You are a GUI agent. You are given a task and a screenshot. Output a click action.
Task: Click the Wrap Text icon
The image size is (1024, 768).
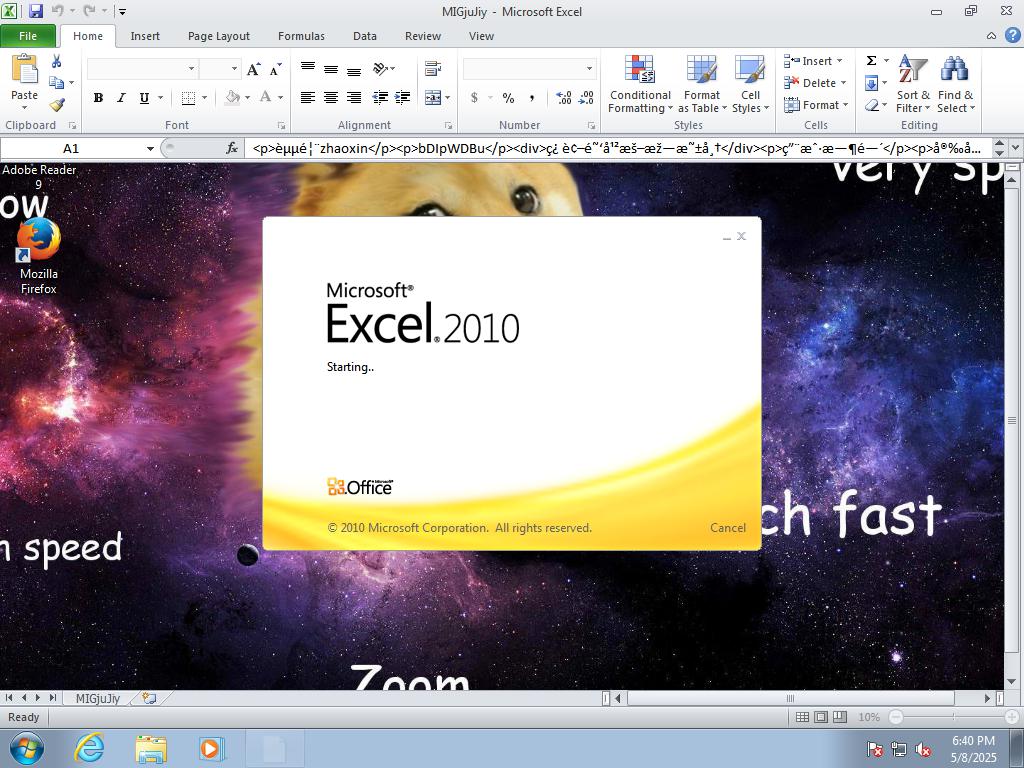(432, 69)
